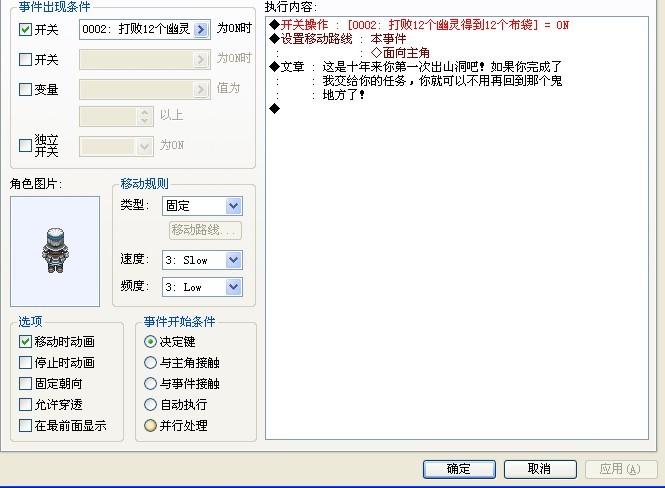This screenshot has height=488, width=665.
Task: Check 在最前面显示 option
Action: coord(25,425)
